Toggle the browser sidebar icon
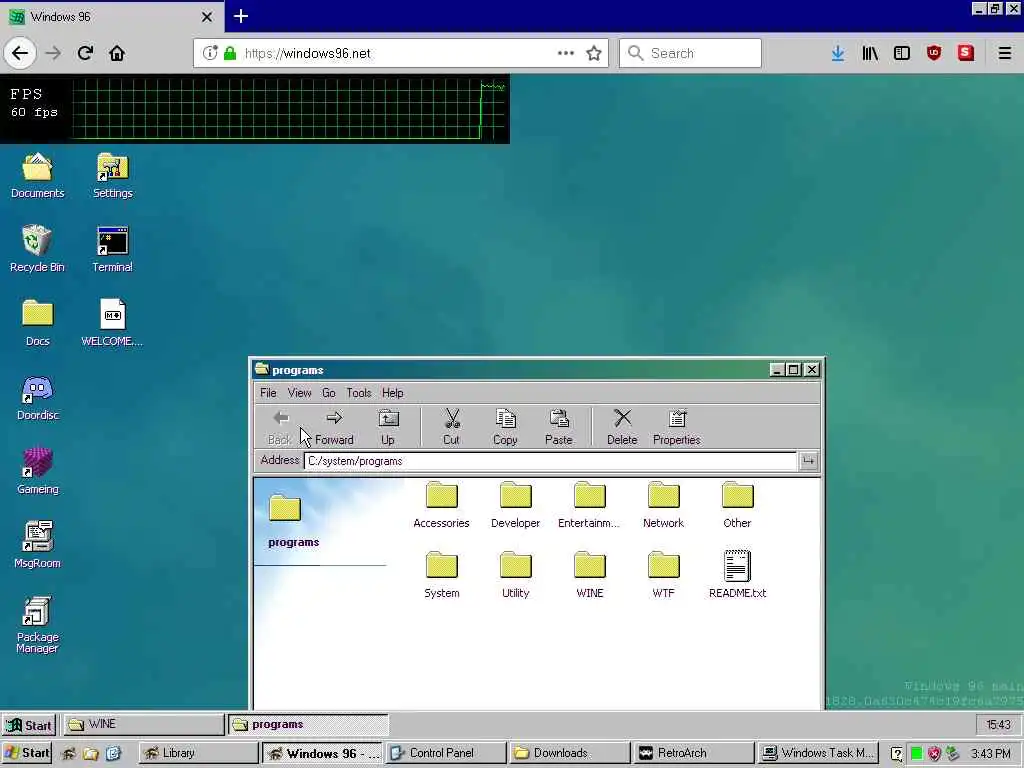1024x768 pixels. pyautogui.click(x=902, y=53)
